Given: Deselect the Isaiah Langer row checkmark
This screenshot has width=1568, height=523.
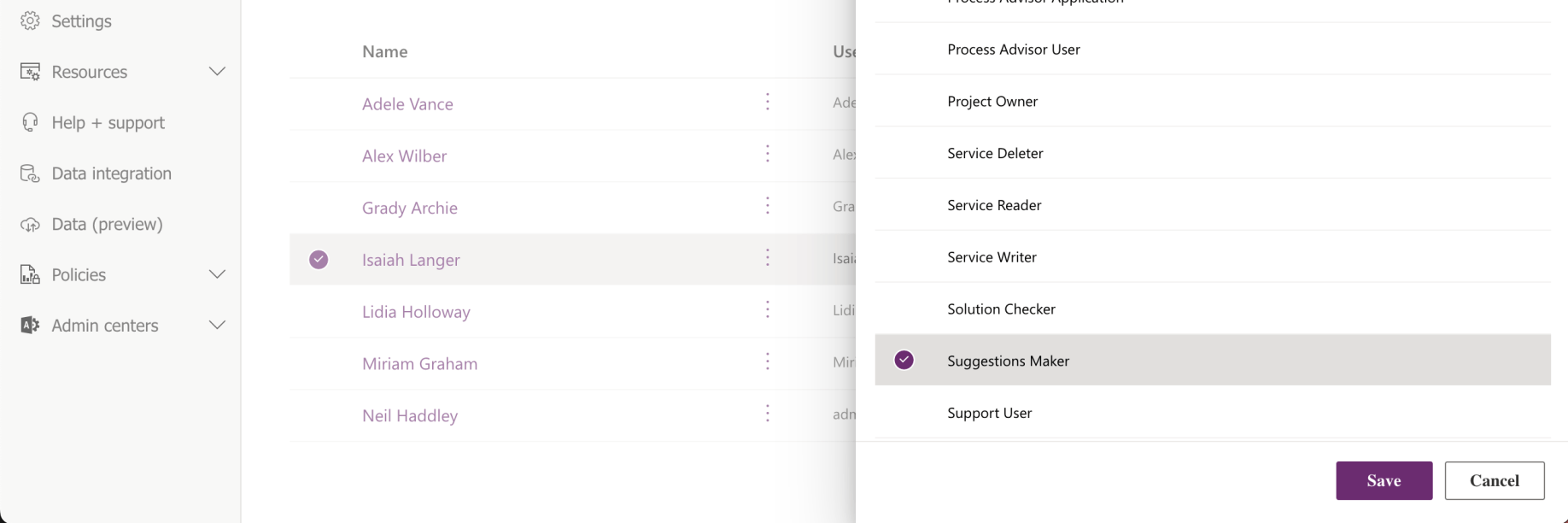Looking at the screenshot, I should [319, 260].
